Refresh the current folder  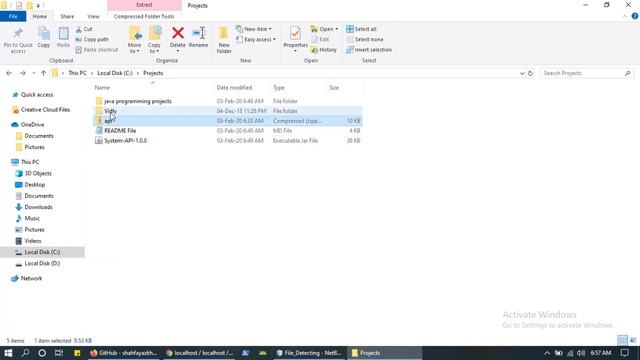pos(530,73)
